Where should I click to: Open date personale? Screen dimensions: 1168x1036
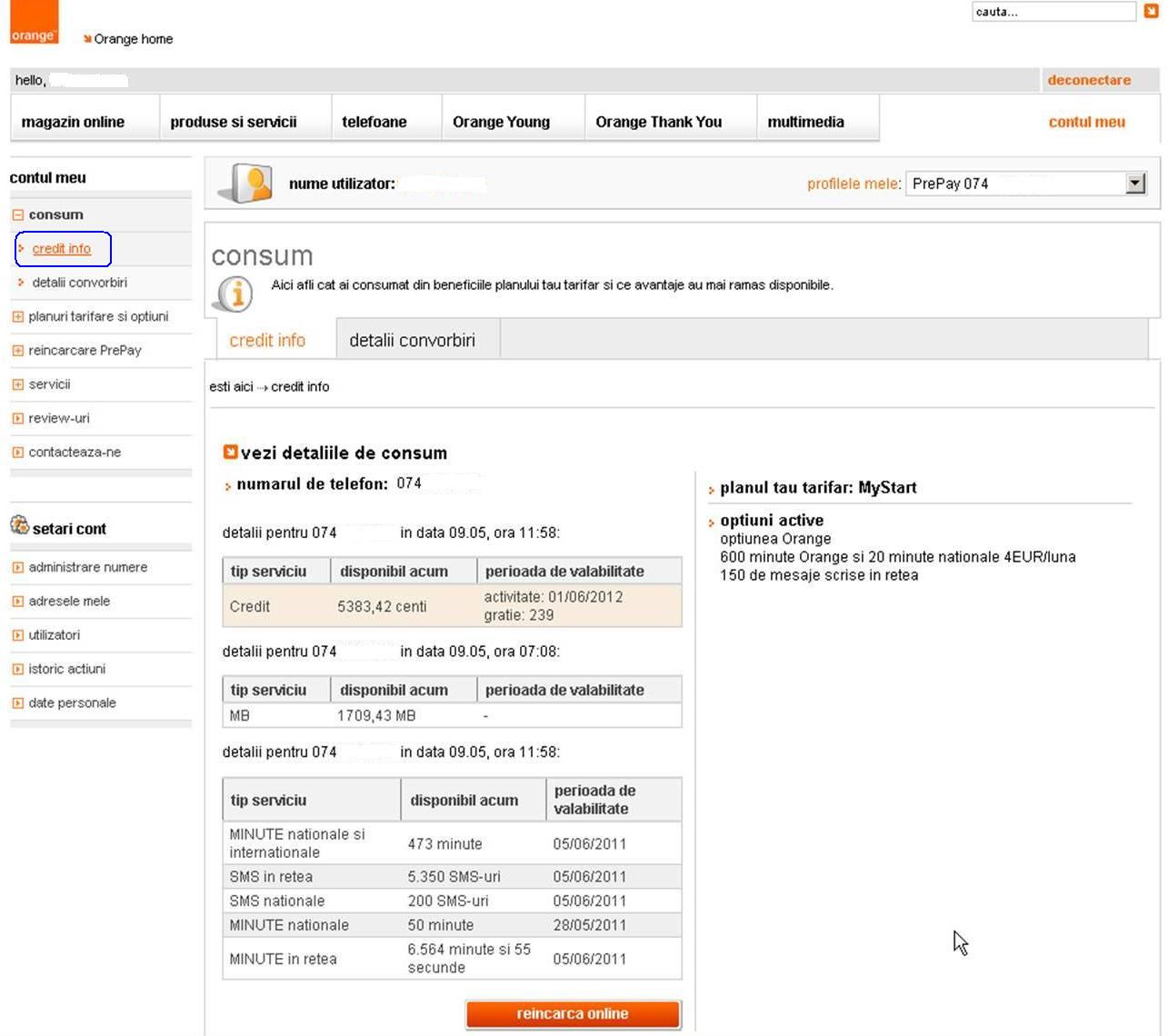(x=72, y=702)
